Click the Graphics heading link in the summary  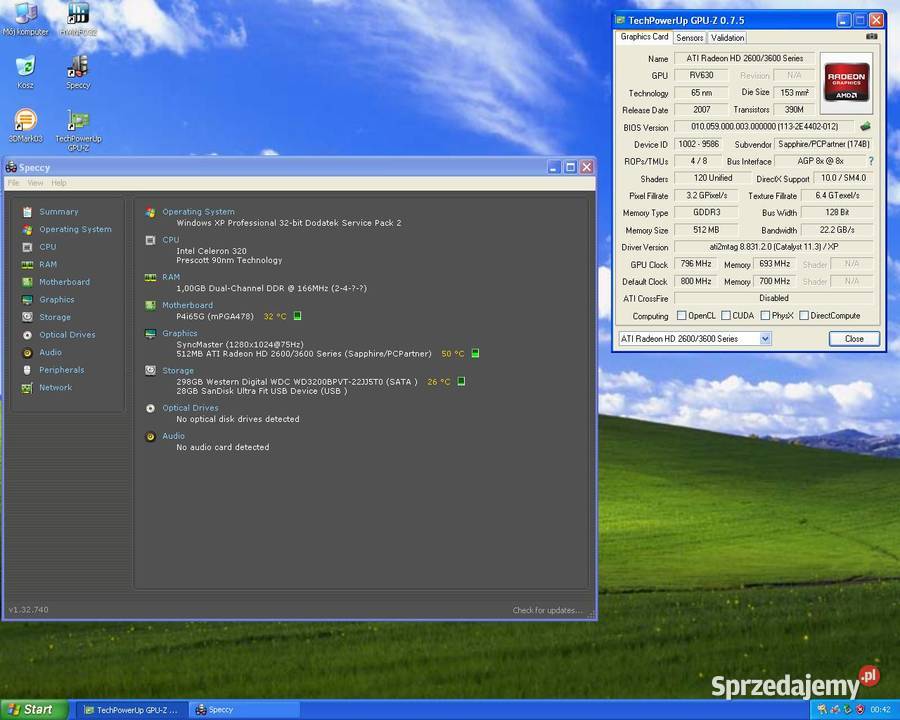(180, 333)
